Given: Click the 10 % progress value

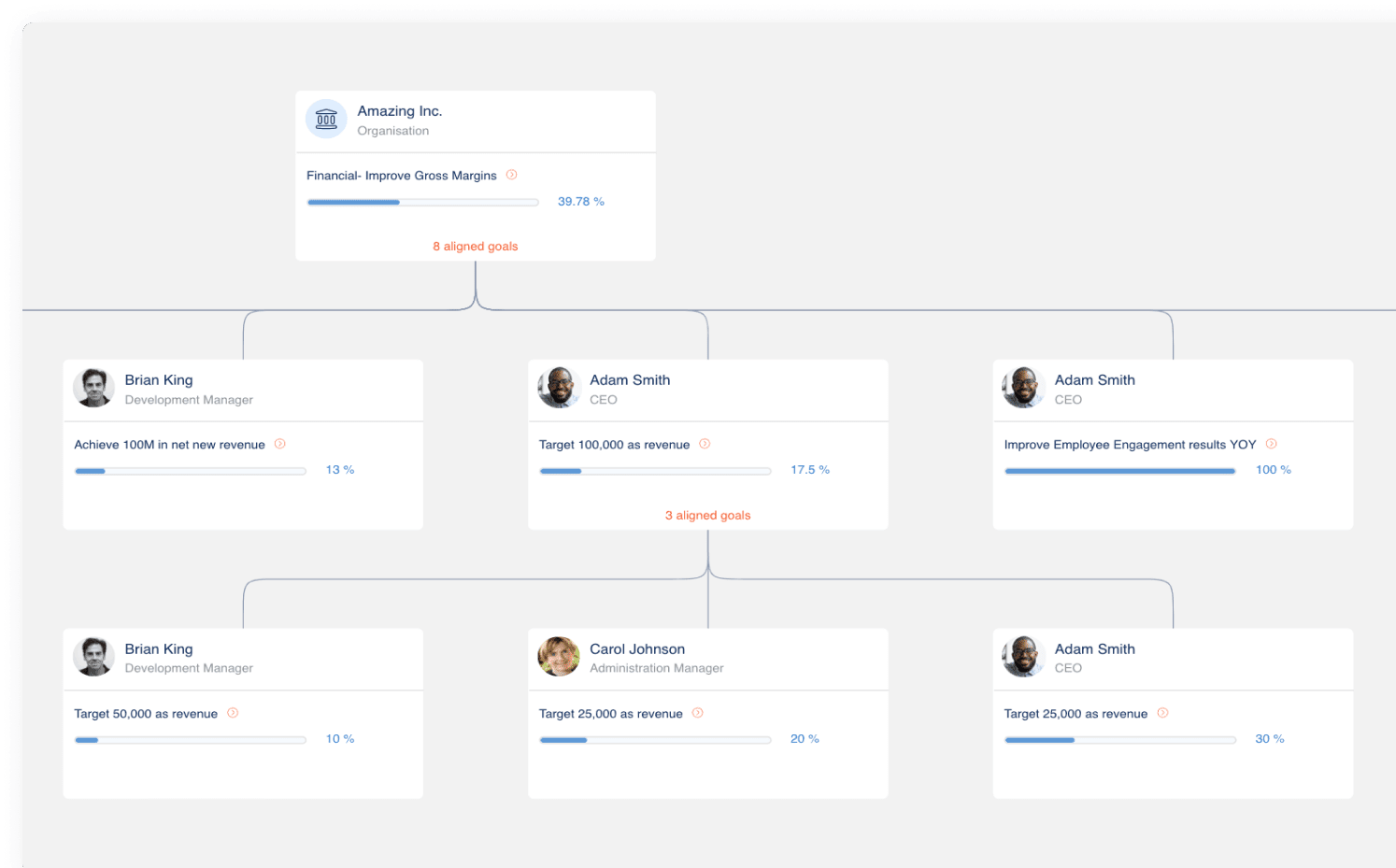Looking at the screenshot, I should pyautogui.click(x=340, y=739).
